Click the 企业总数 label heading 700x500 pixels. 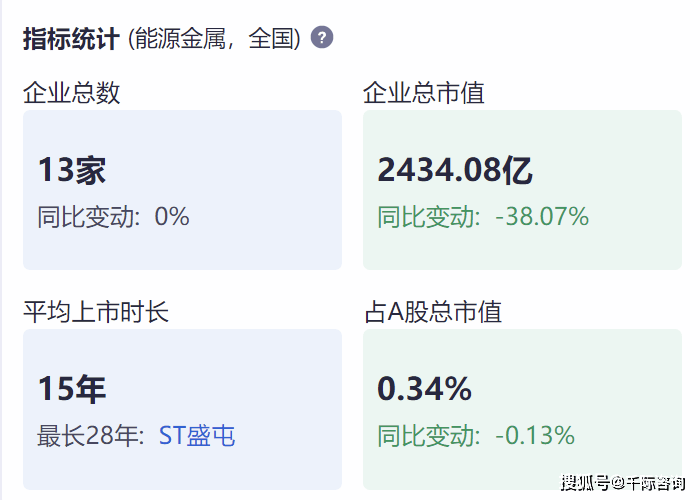coord(72,93)
